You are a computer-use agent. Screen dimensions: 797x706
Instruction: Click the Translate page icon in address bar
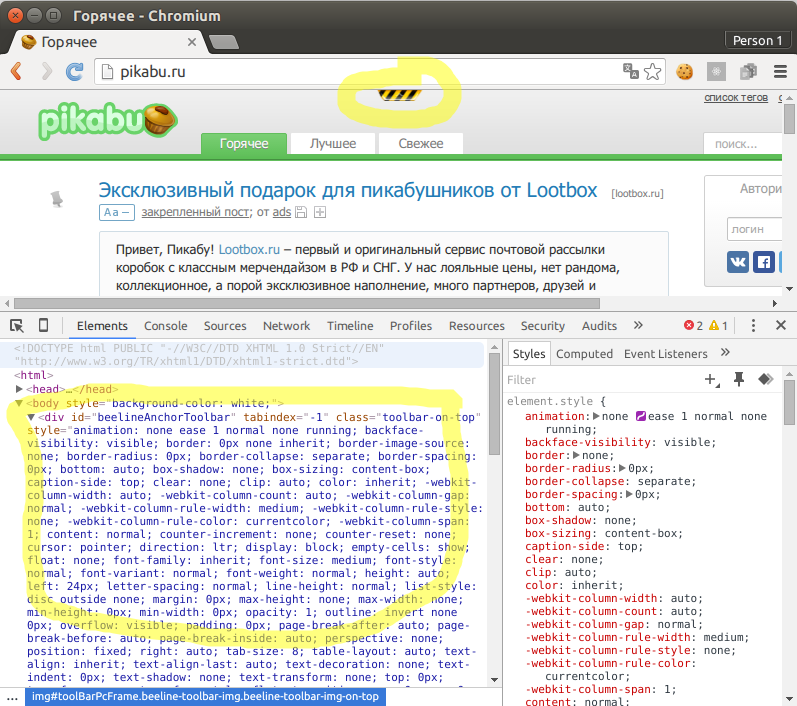point(631,71)
